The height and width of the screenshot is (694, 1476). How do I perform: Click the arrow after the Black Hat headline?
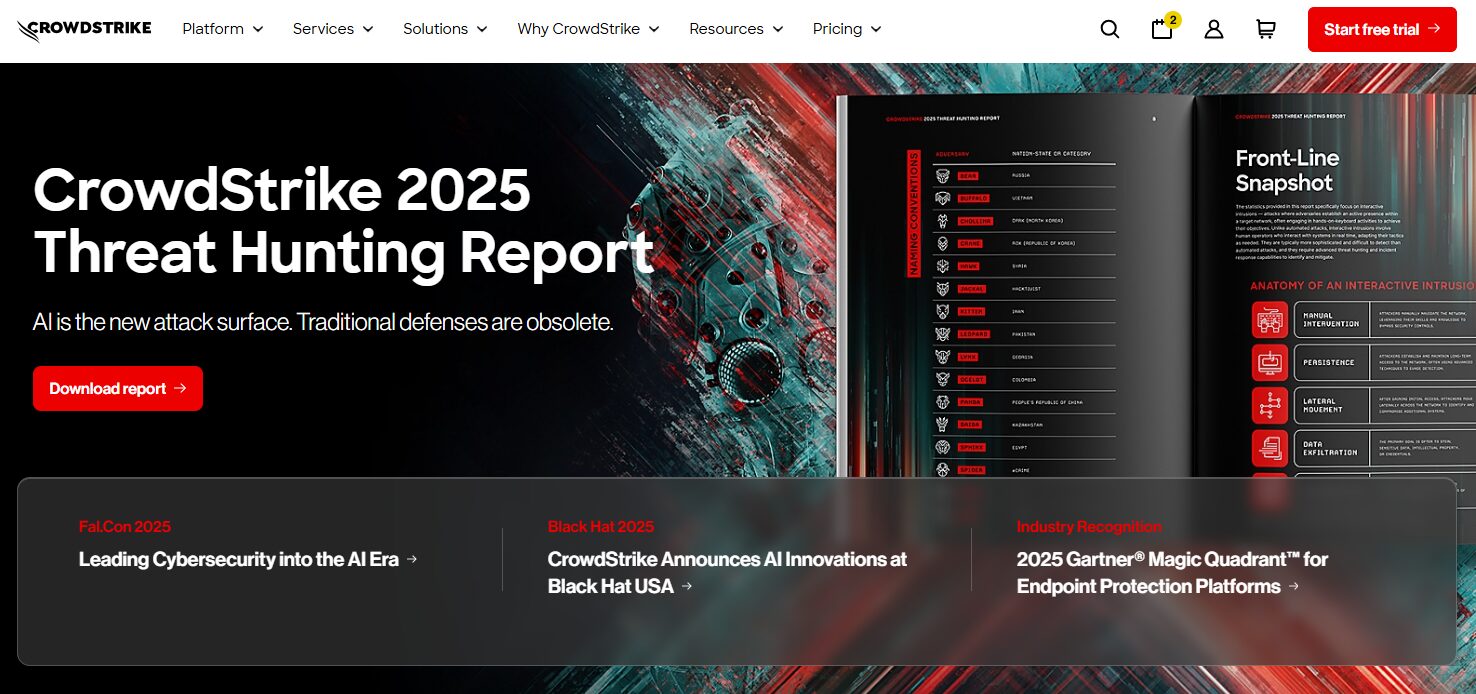[x=686, y=588]
